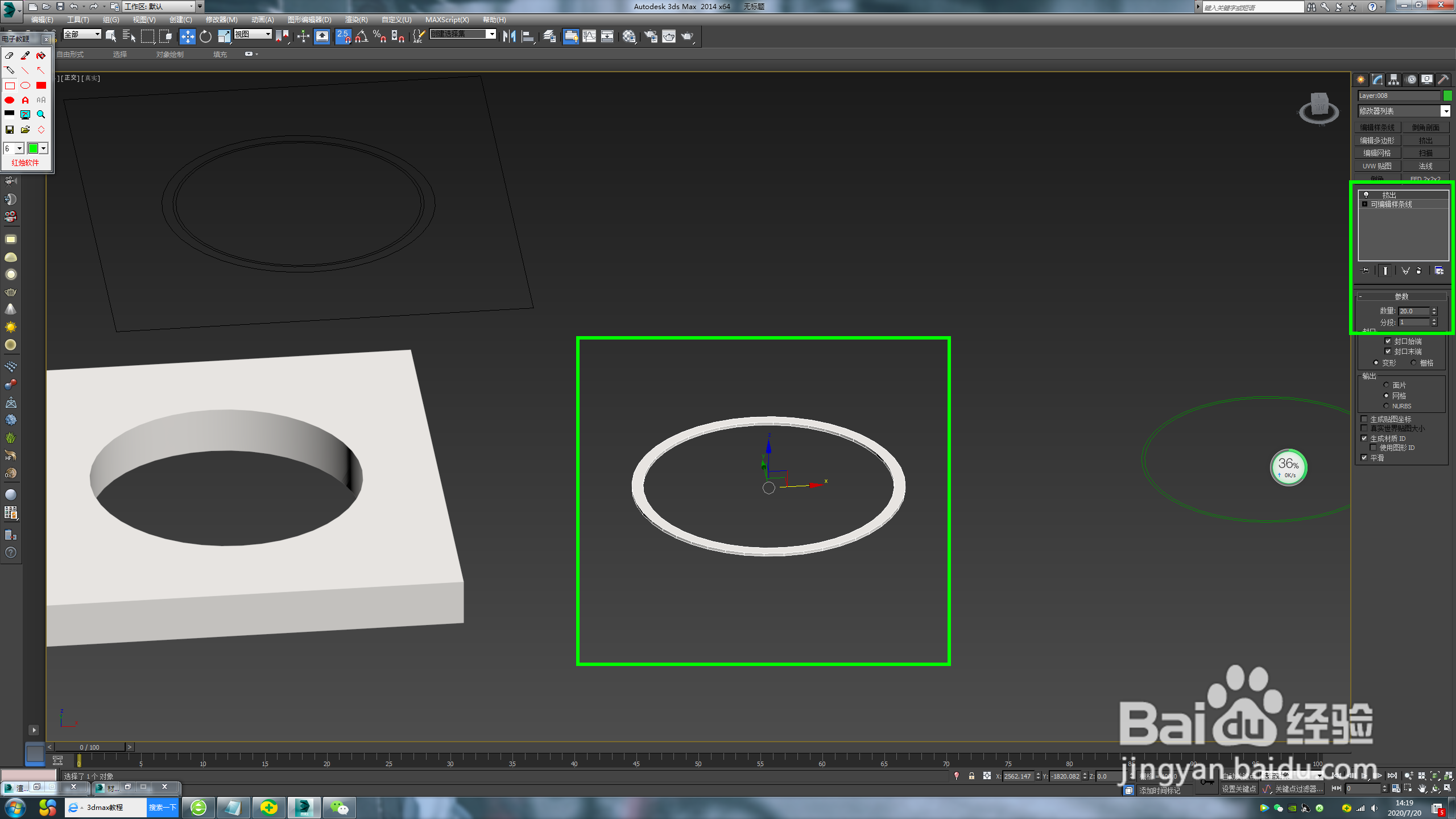Enable 生成贴图坐标 checkbox
This screenshot has width=1456, height=819.
coord(1364,419)
